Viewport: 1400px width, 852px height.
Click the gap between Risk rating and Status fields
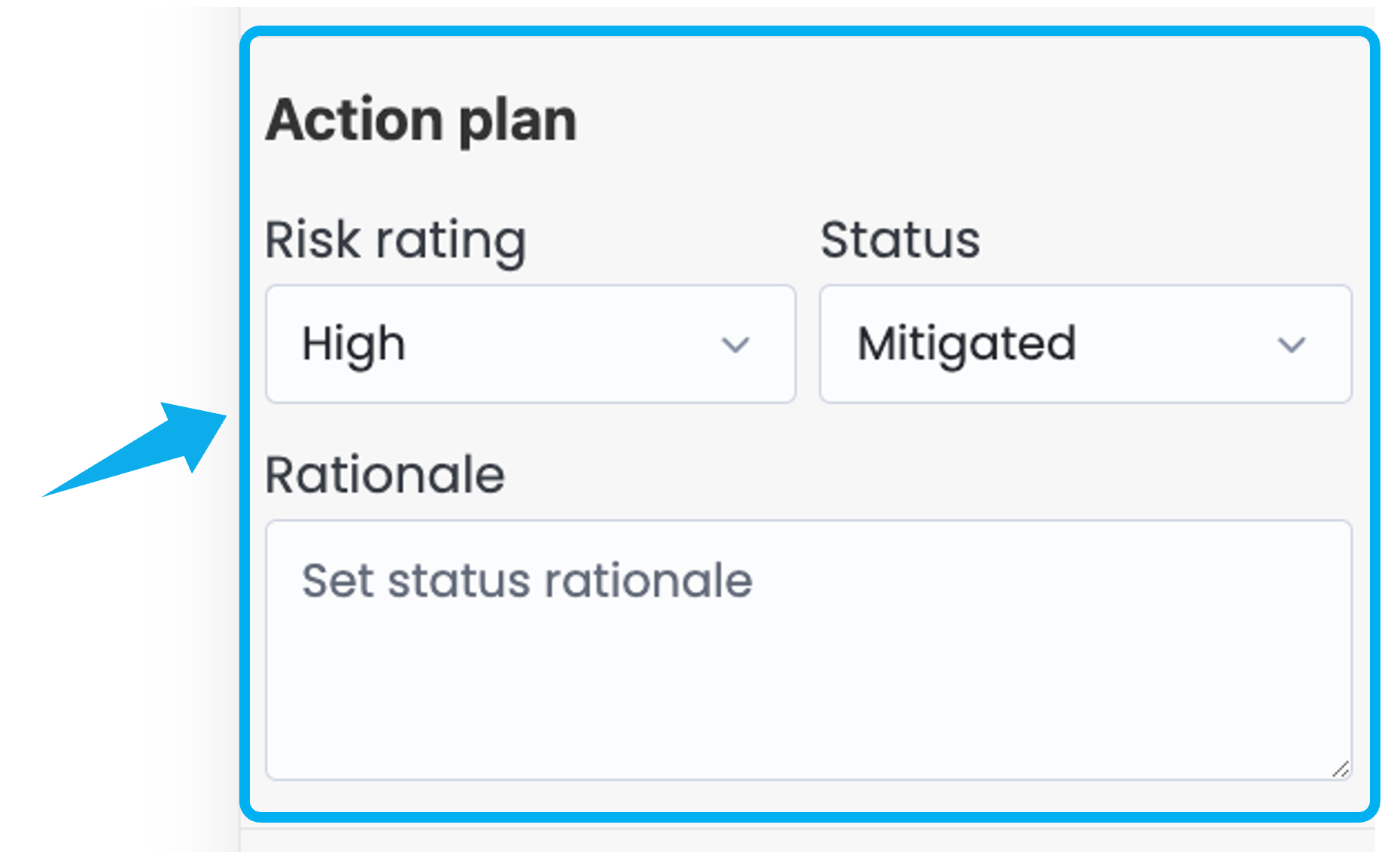click(x=808, y=344)
